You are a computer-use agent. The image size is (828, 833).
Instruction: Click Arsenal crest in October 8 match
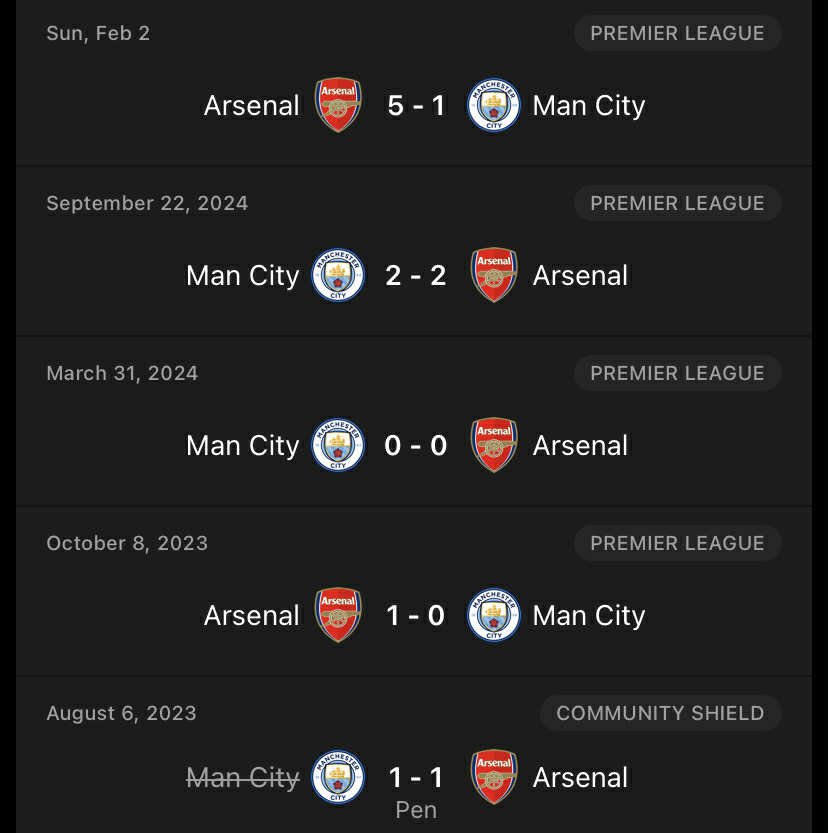click(338, 616)
